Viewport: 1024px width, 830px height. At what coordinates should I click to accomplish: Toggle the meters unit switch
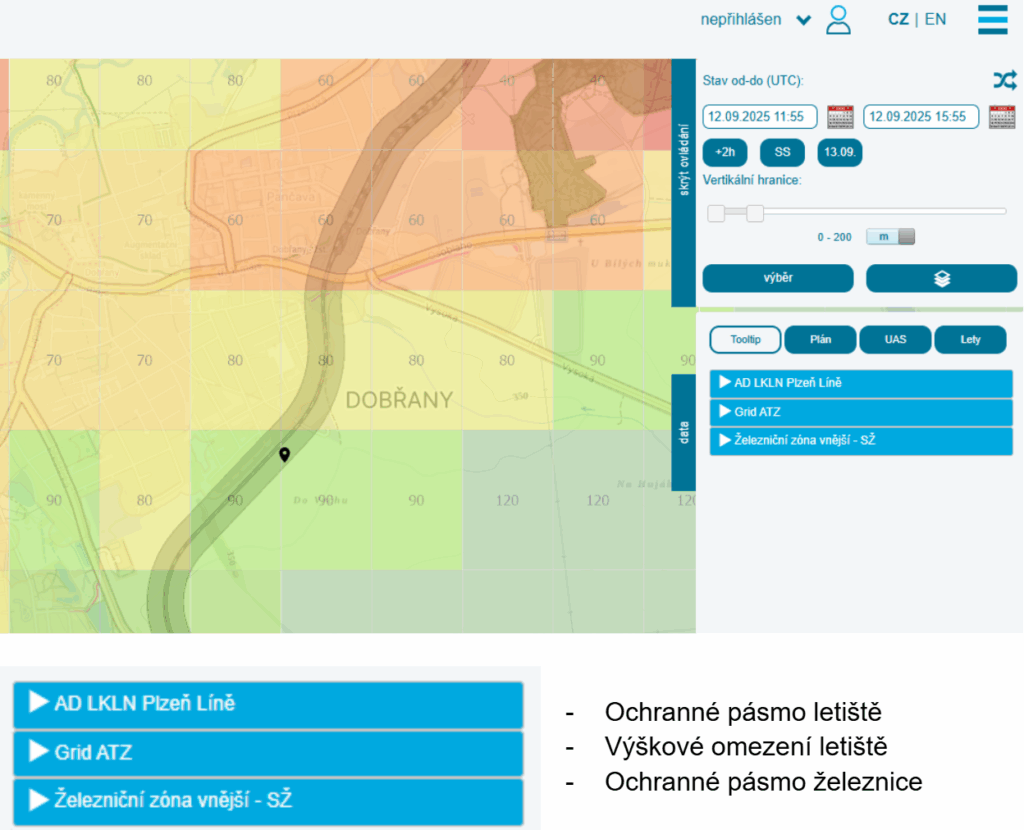(x=890, y=237)
